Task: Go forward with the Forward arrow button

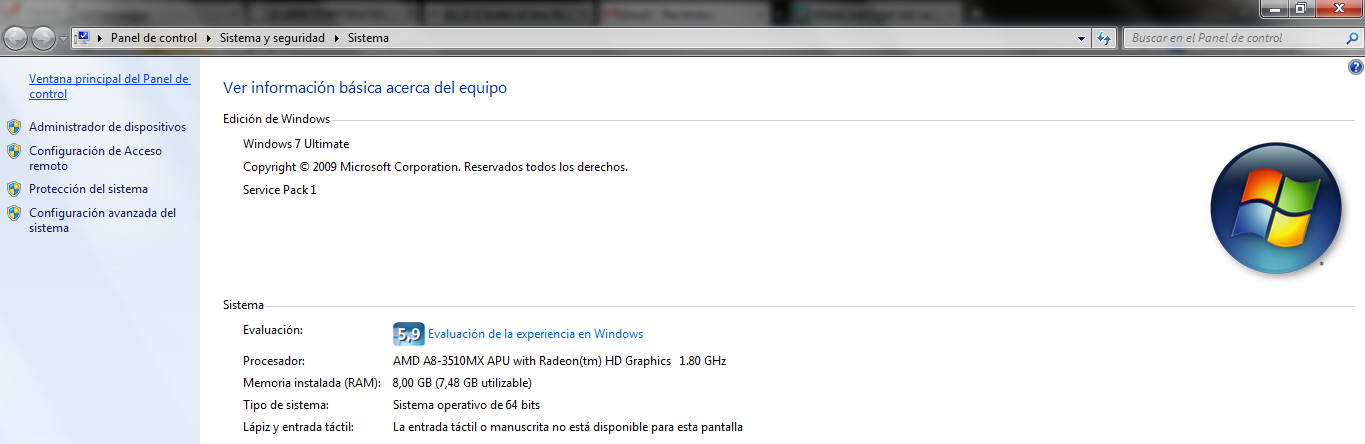Action: pos(43,38)
